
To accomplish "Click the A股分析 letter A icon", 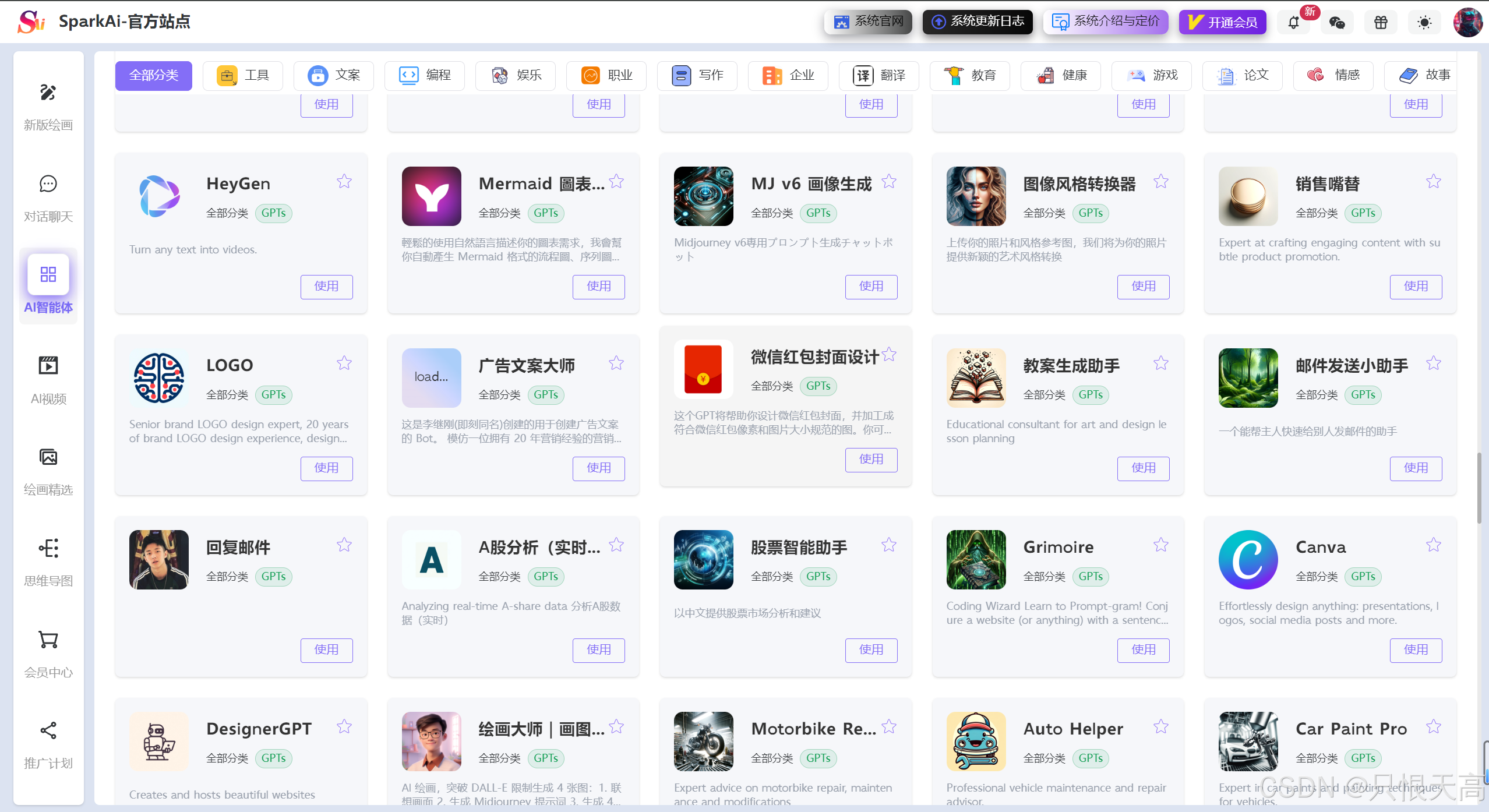I will point(432,560).
